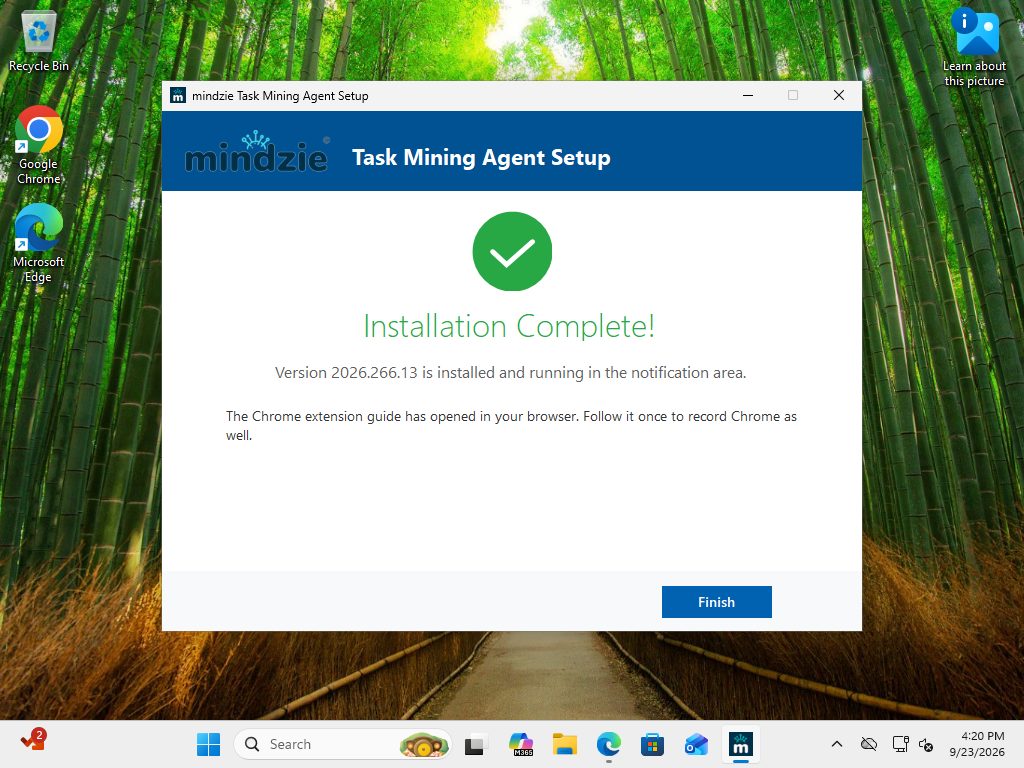Click the mindzie logo in the header
Viewport: 1024px width, 768px height.
coord(257,152)
